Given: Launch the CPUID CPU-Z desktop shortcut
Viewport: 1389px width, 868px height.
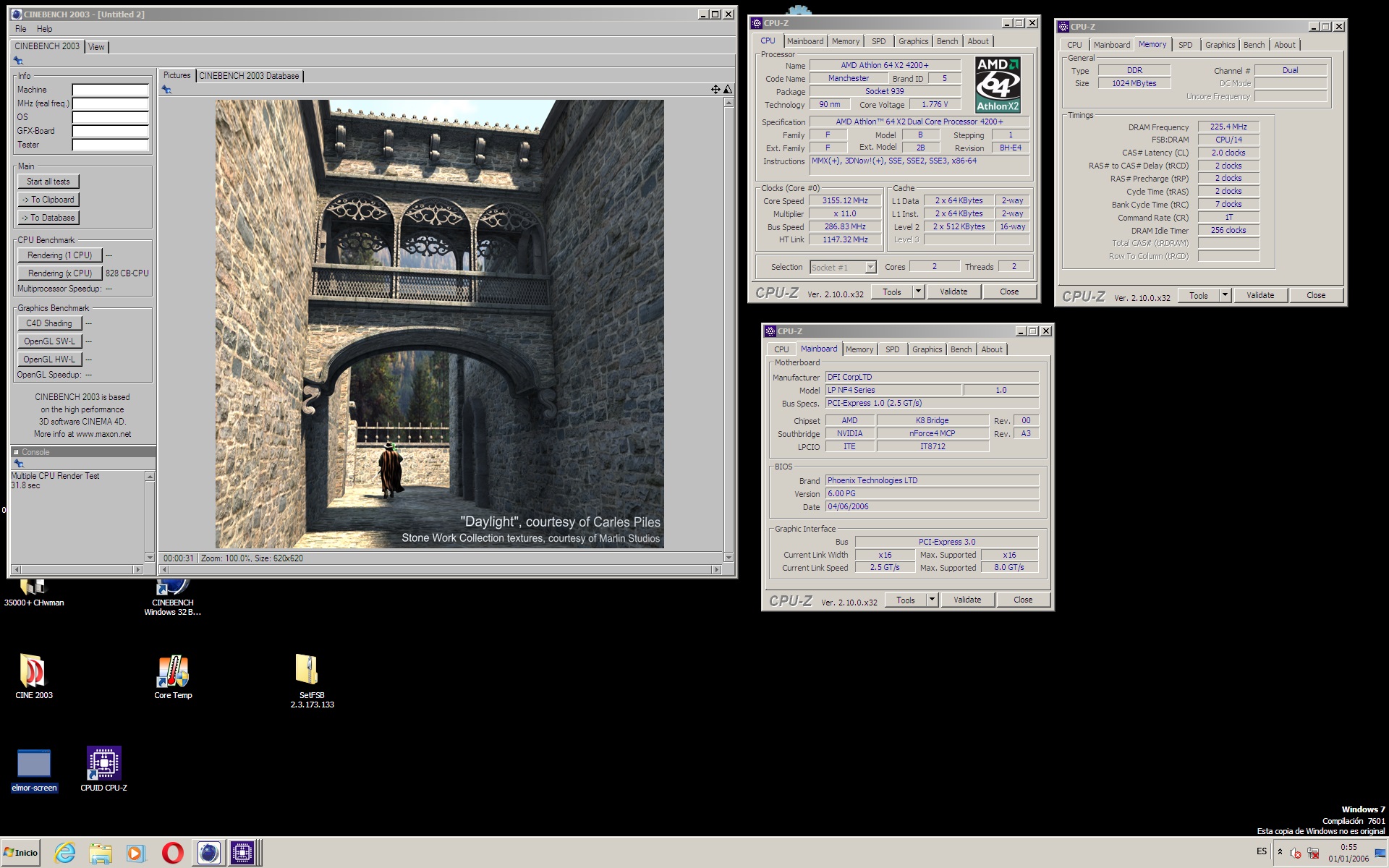Looking at the screenshot, I should (103, 770).
